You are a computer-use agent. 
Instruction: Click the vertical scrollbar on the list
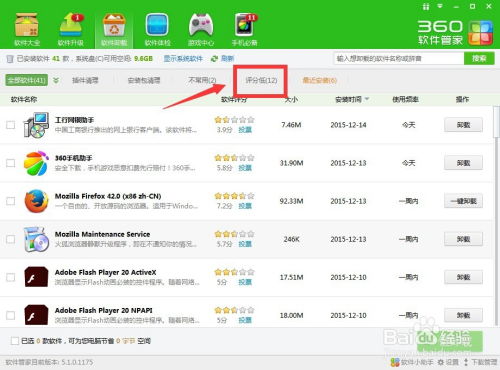496,122
